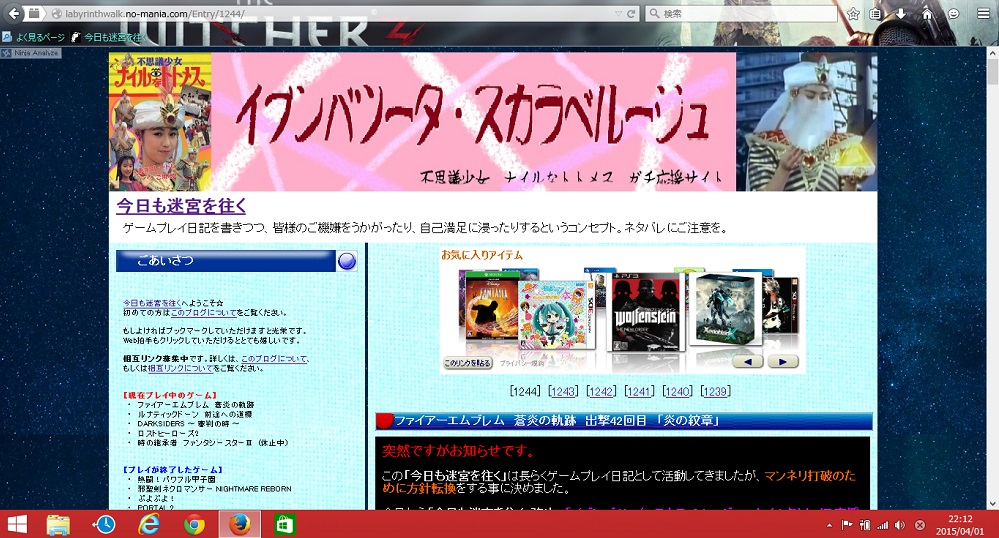Click the ナイルなトトメス poster image
The height and width of the screenshot is (538, 999).
point(160,122)
